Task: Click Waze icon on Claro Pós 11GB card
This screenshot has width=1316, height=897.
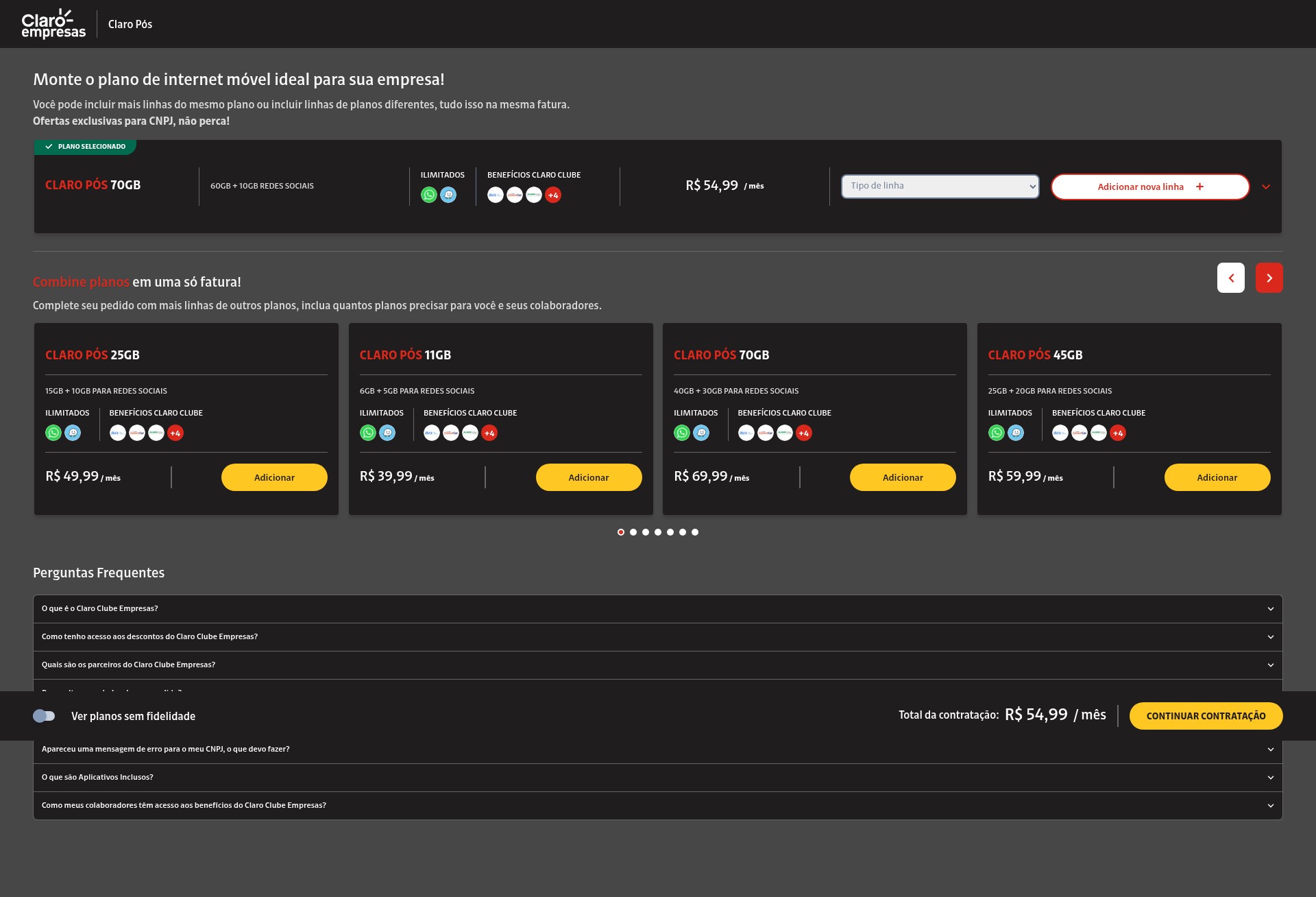Action: tap(387, 433)
